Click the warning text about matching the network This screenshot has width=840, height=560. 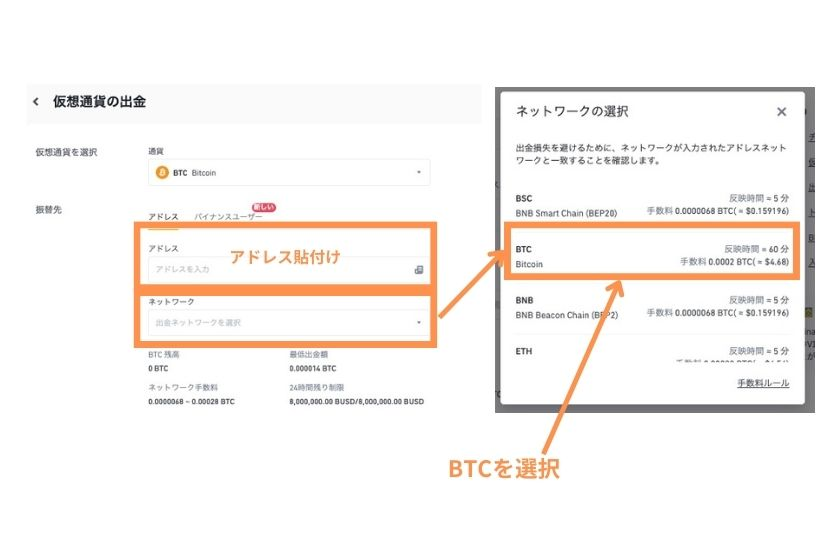point(651,154)
